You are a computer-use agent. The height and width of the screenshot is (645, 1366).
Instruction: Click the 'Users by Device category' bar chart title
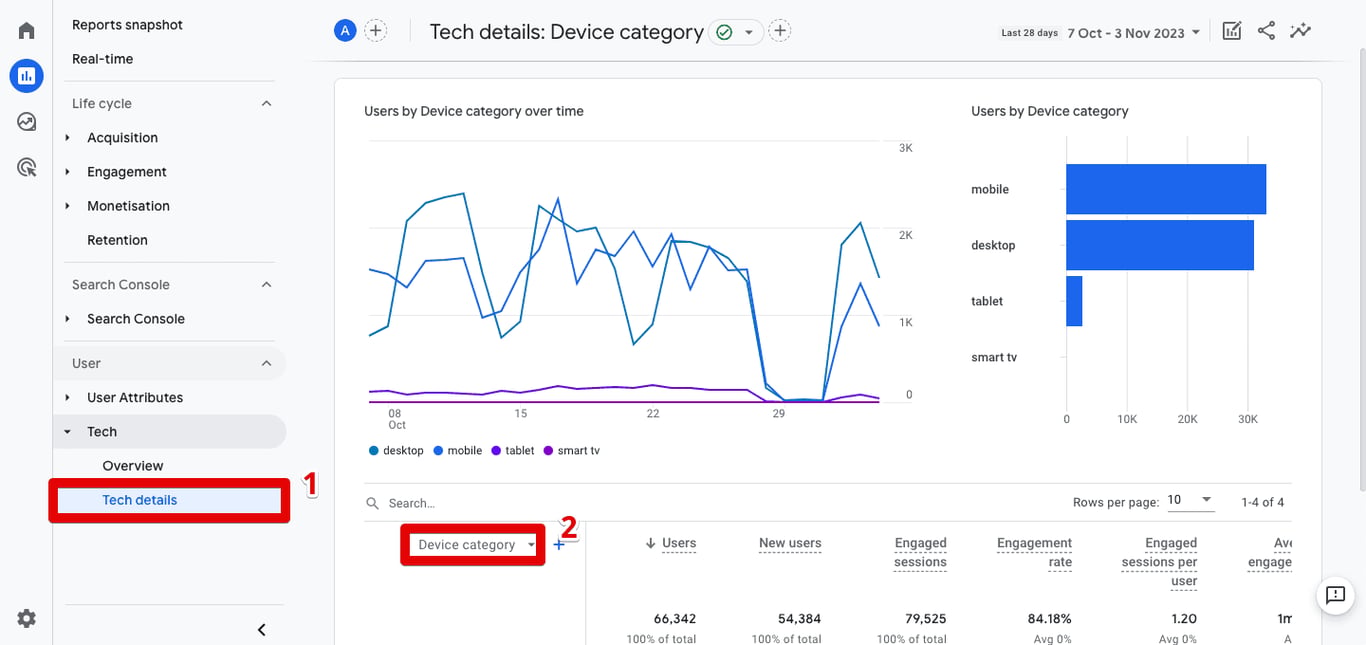pos(1050,111)
